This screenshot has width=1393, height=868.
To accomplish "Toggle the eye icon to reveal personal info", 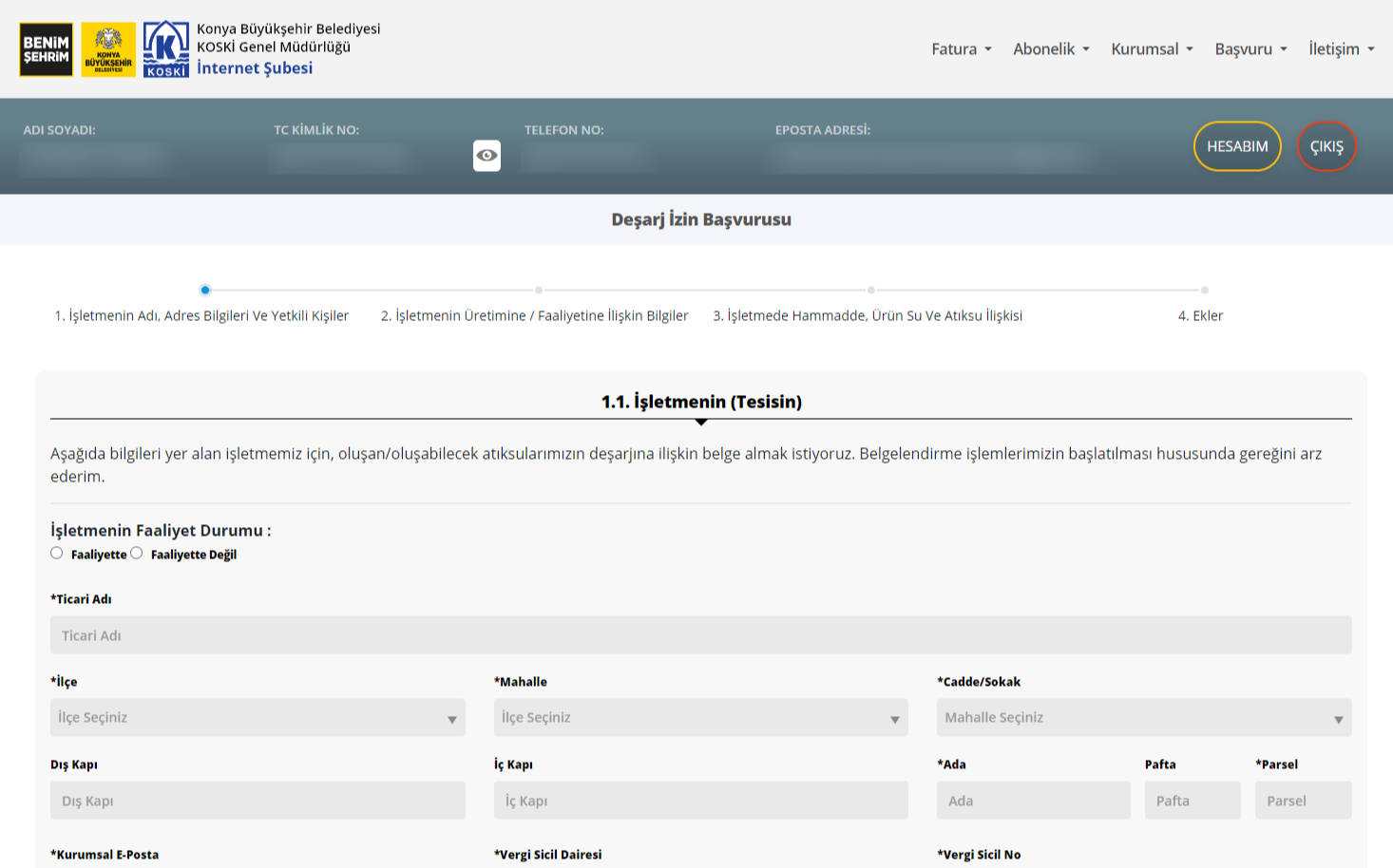I will [x=487, y=156].
